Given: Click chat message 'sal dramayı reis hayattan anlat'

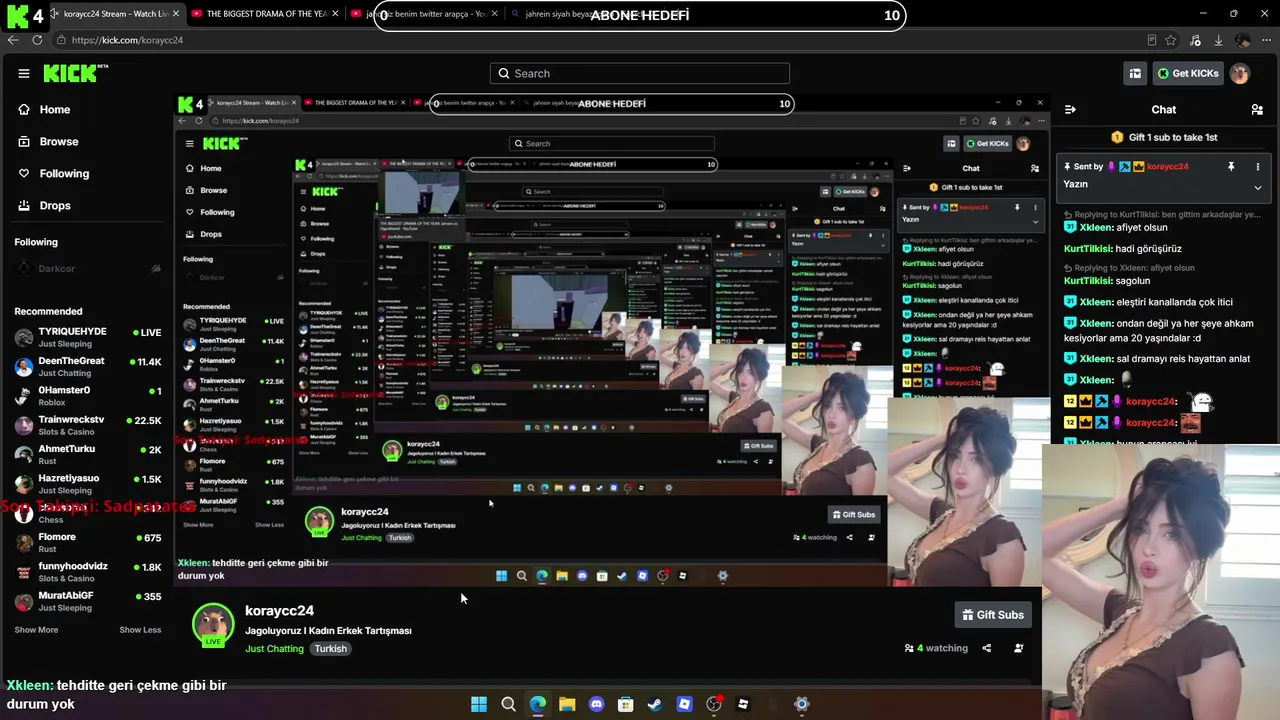Looking at the screenshot, I should pyautogui.click(x=1183, y=359).
